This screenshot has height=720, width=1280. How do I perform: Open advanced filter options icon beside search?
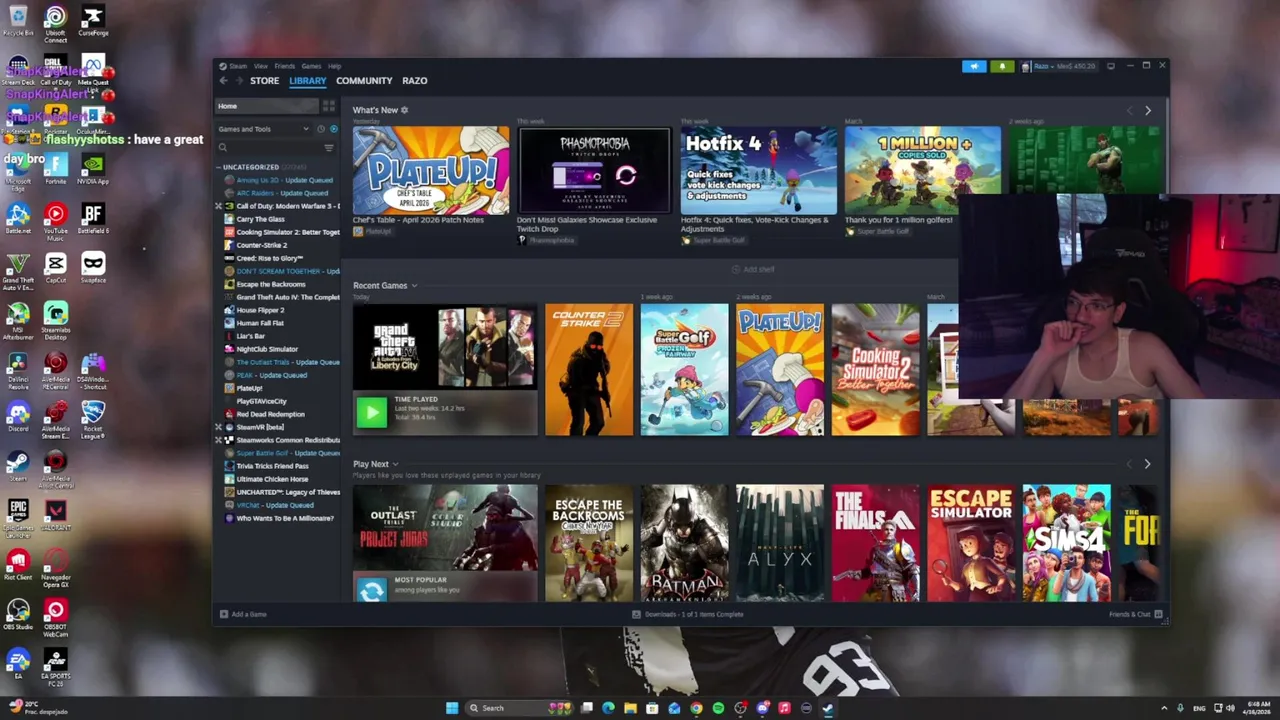(x=328, y=148)
